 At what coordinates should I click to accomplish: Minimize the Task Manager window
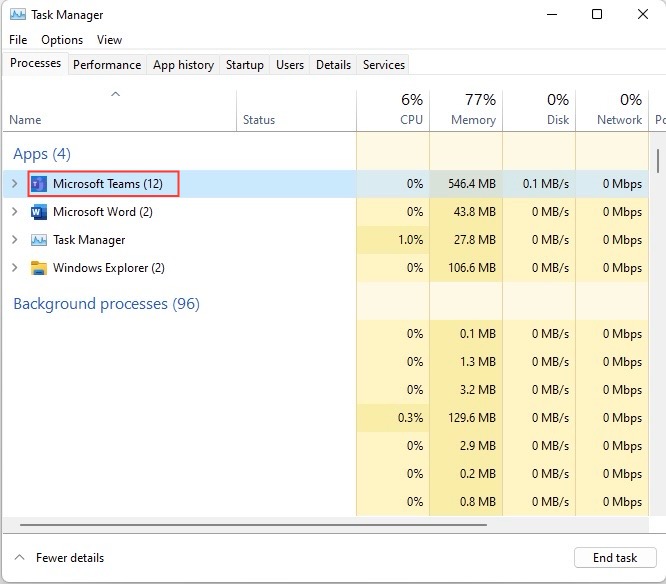(x=552, y=14)
